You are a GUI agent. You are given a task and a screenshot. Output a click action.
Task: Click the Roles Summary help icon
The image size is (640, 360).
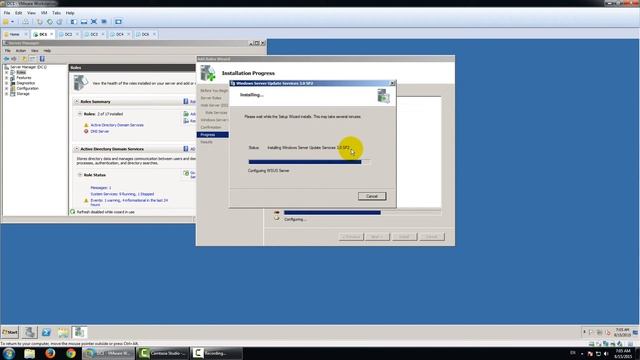pyautogui.click(x=186, y=101)
